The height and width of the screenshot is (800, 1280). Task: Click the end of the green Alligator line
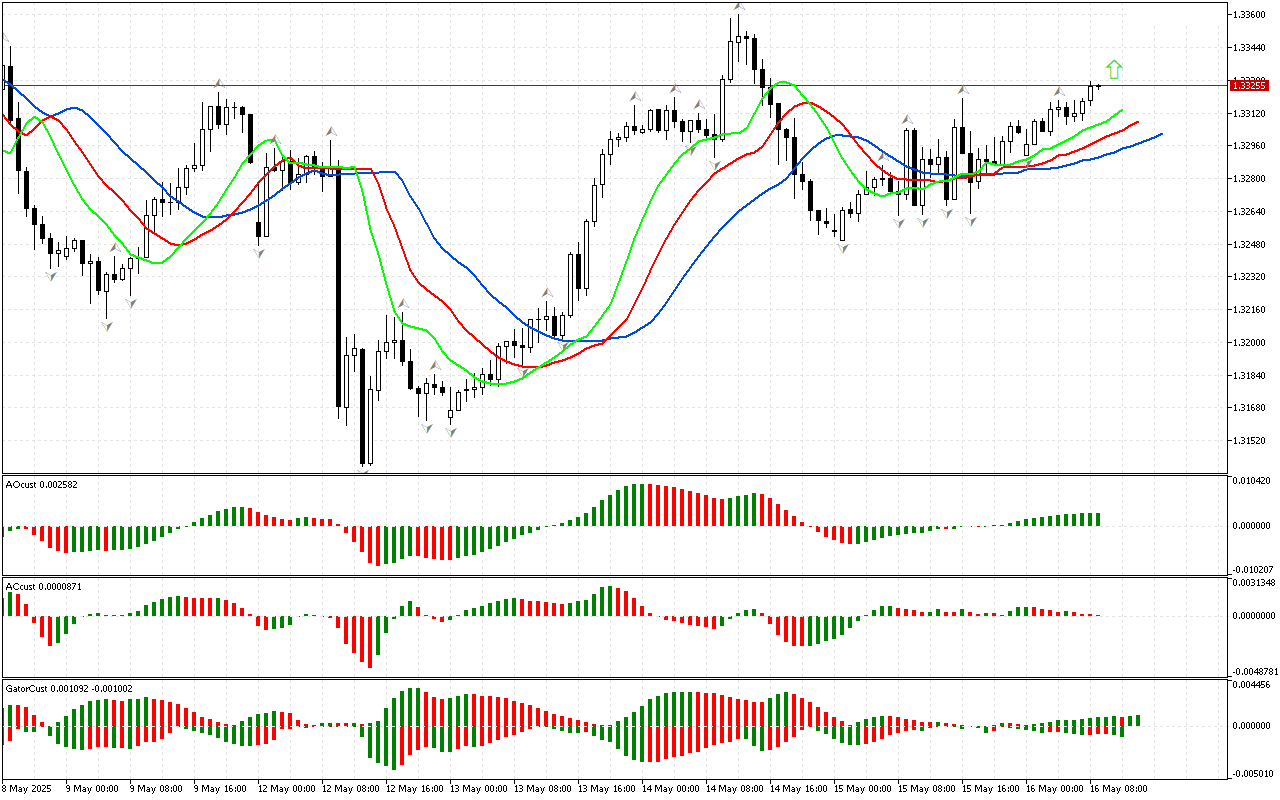1122,110
